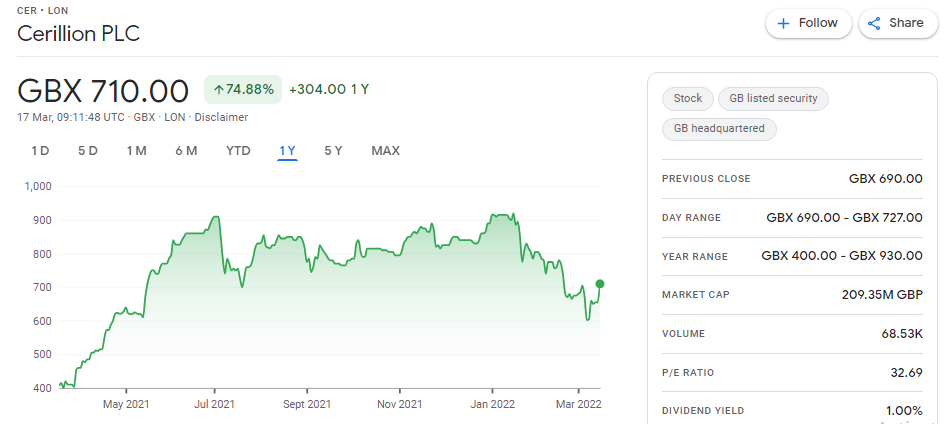This screenshot has width=945, height=424.
Task: Click the timestamp 17 Mar, 09:11:48 UTC
Action: tap(71, 117)
